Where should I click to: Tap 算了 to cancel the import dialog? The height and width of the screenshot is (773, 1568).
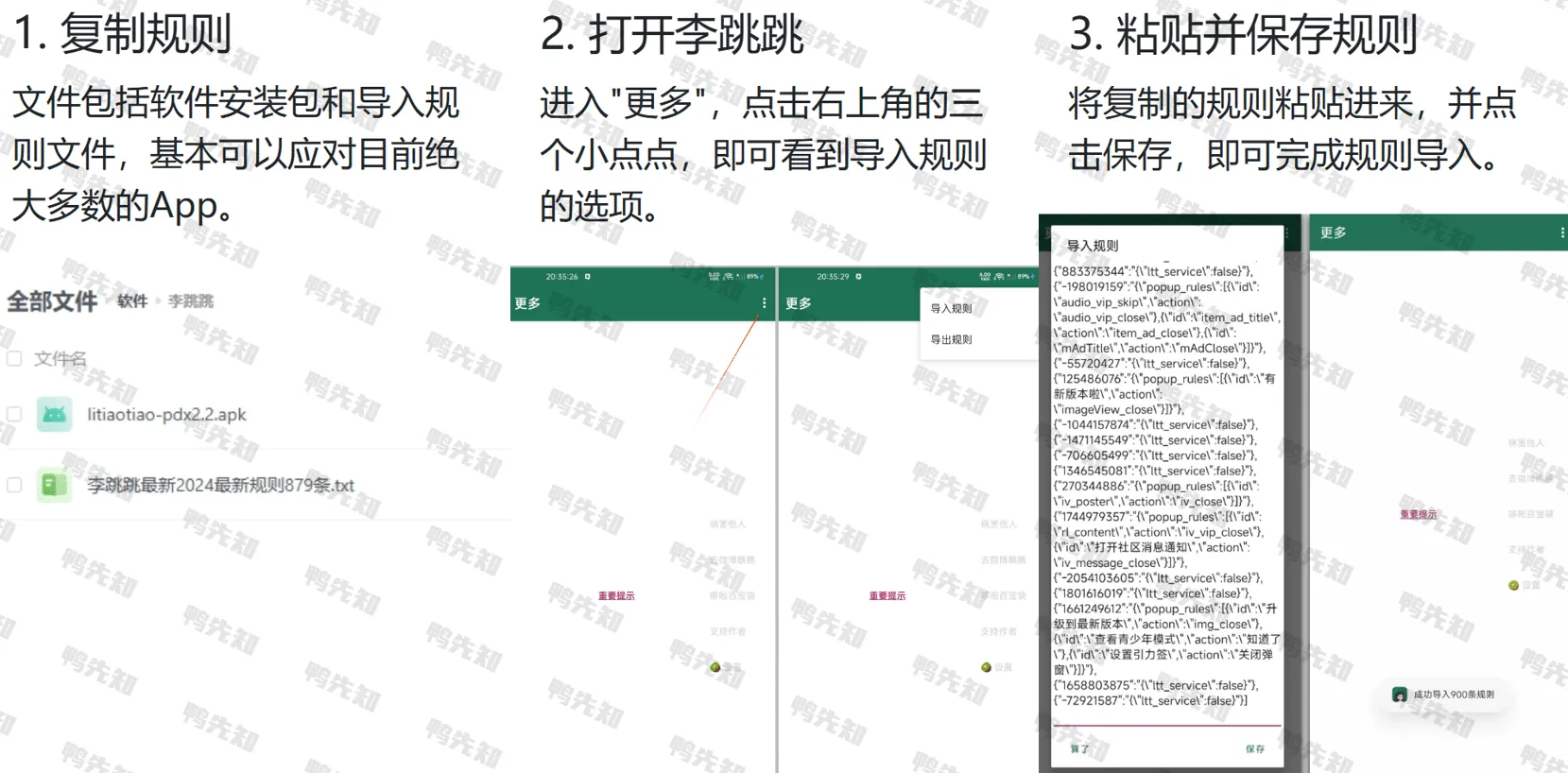[1079, 748]
